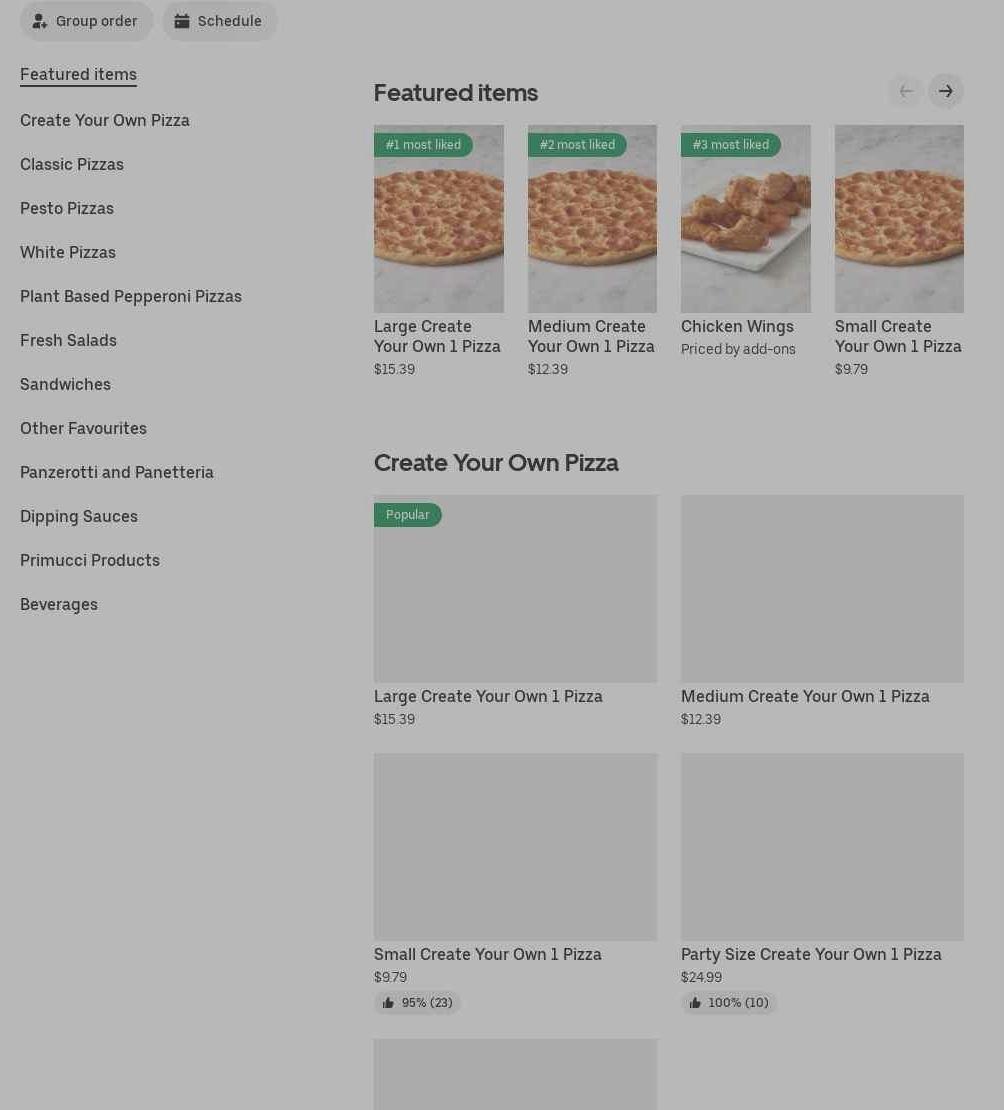Choose Plant Based Pepperoni Pizzas category
Viewport: 1004px width, 1110px height.
tap(131, 296)
